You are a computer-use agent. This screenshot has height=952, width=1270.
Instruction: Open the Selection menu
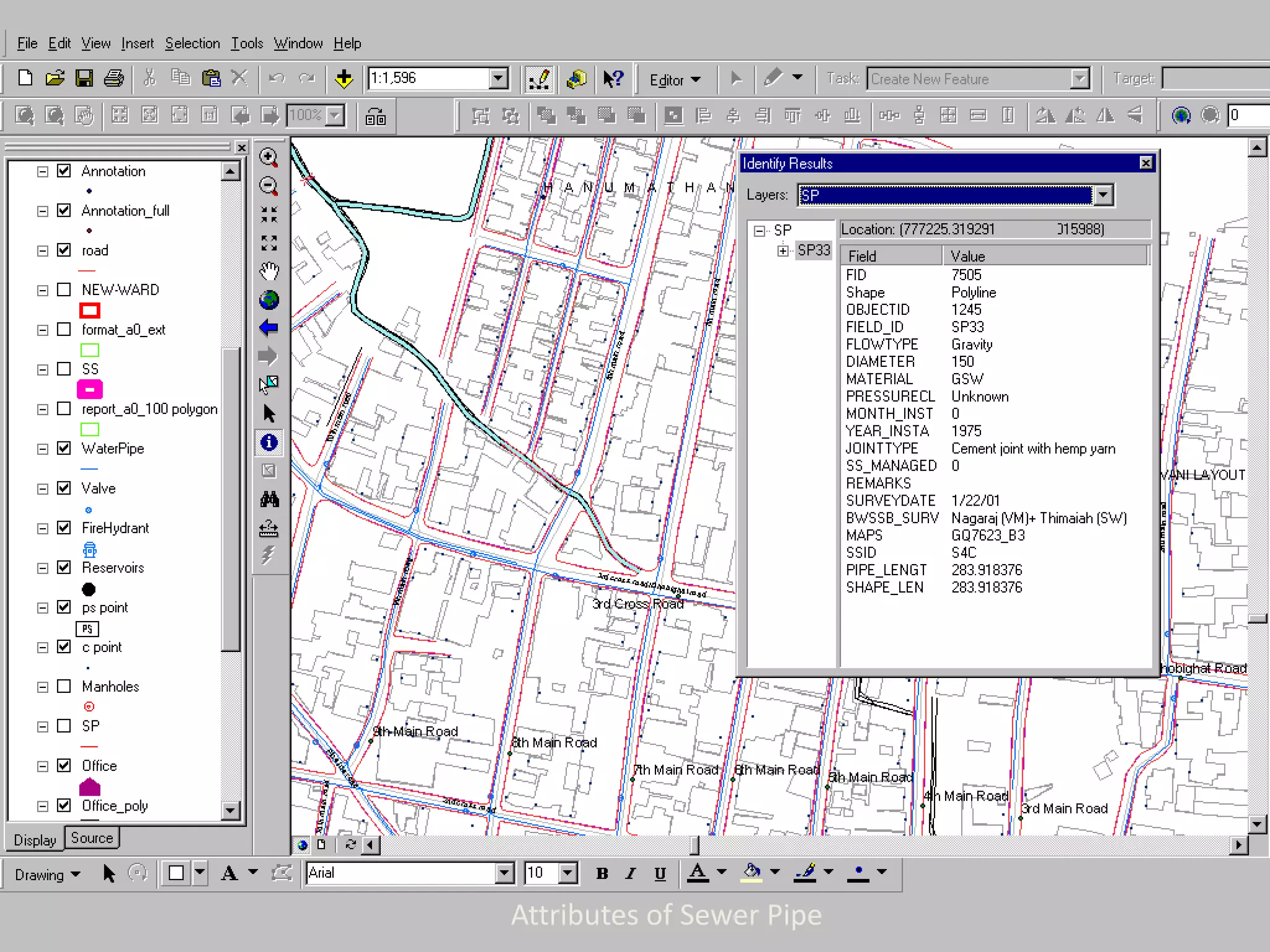(x=192, y=43)
